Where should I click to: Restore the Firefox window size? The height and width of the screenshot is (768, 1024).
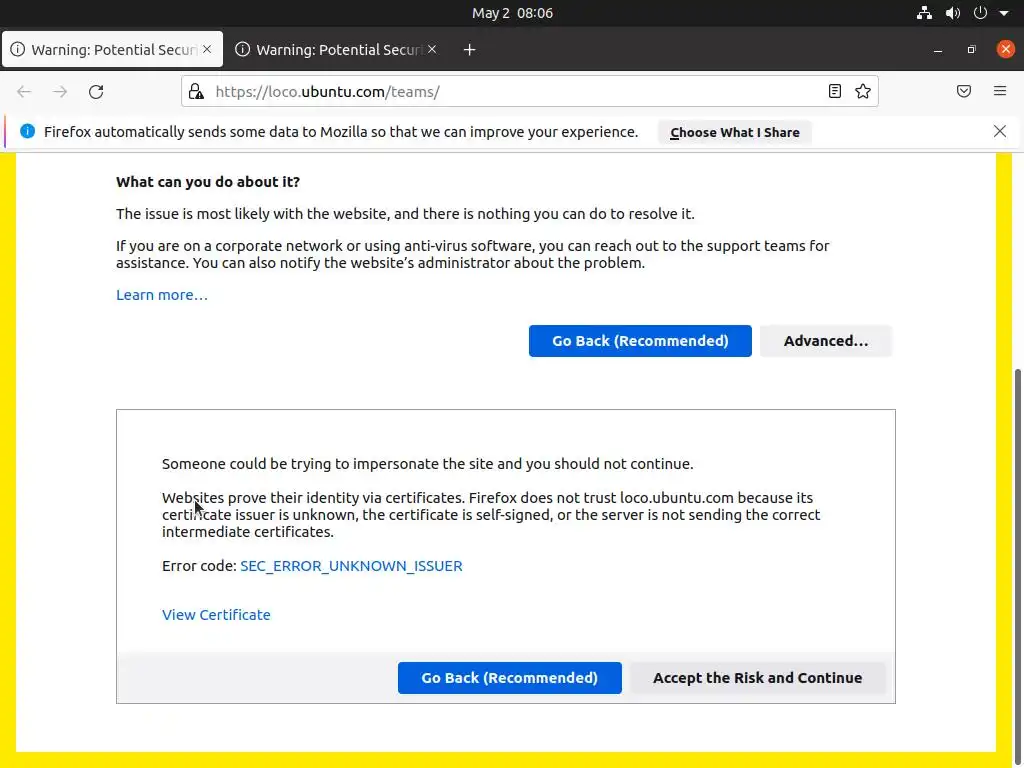point(972,50)
